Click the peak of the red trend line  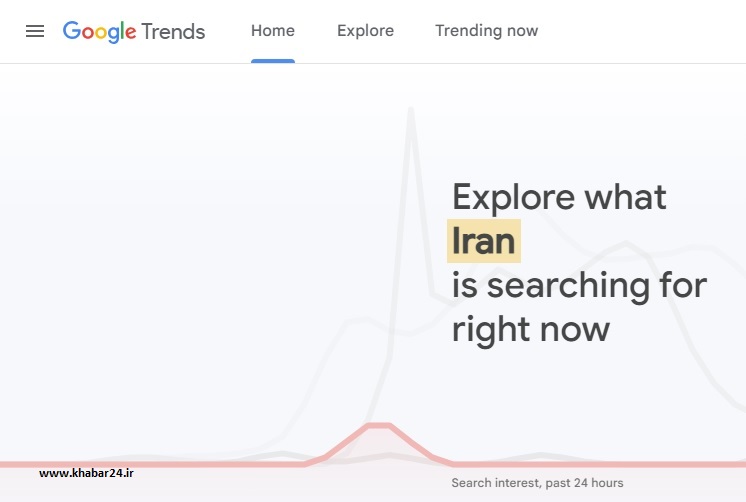(379, 425)
